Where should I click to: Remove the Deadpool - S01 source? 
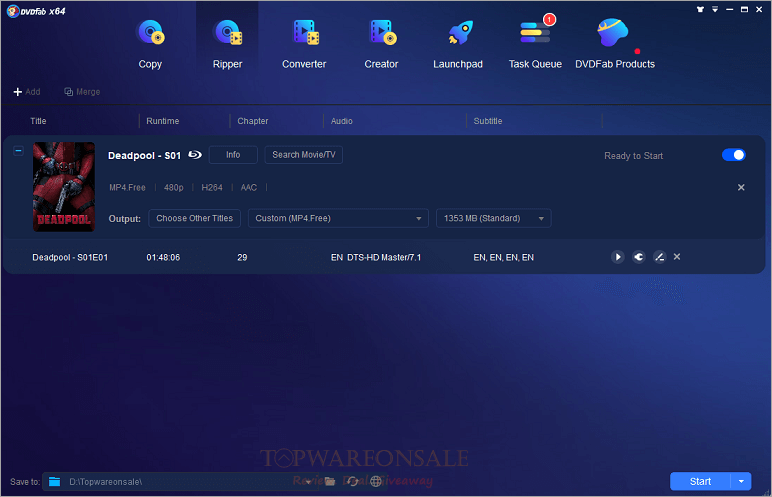(x=740, y=187)
